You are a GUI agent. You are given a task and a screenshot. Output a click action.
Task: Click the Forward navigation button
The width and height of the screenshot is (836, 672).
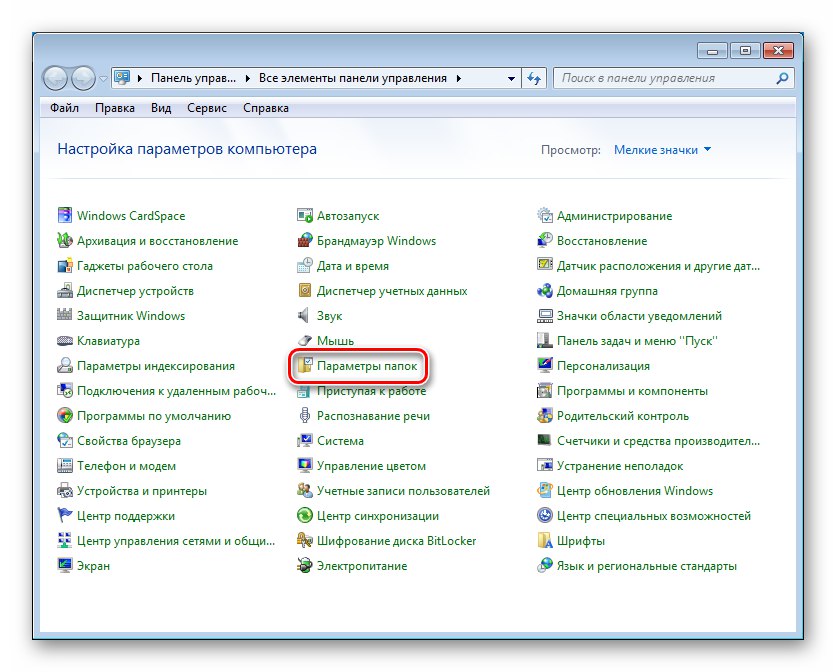coord(83,78)
